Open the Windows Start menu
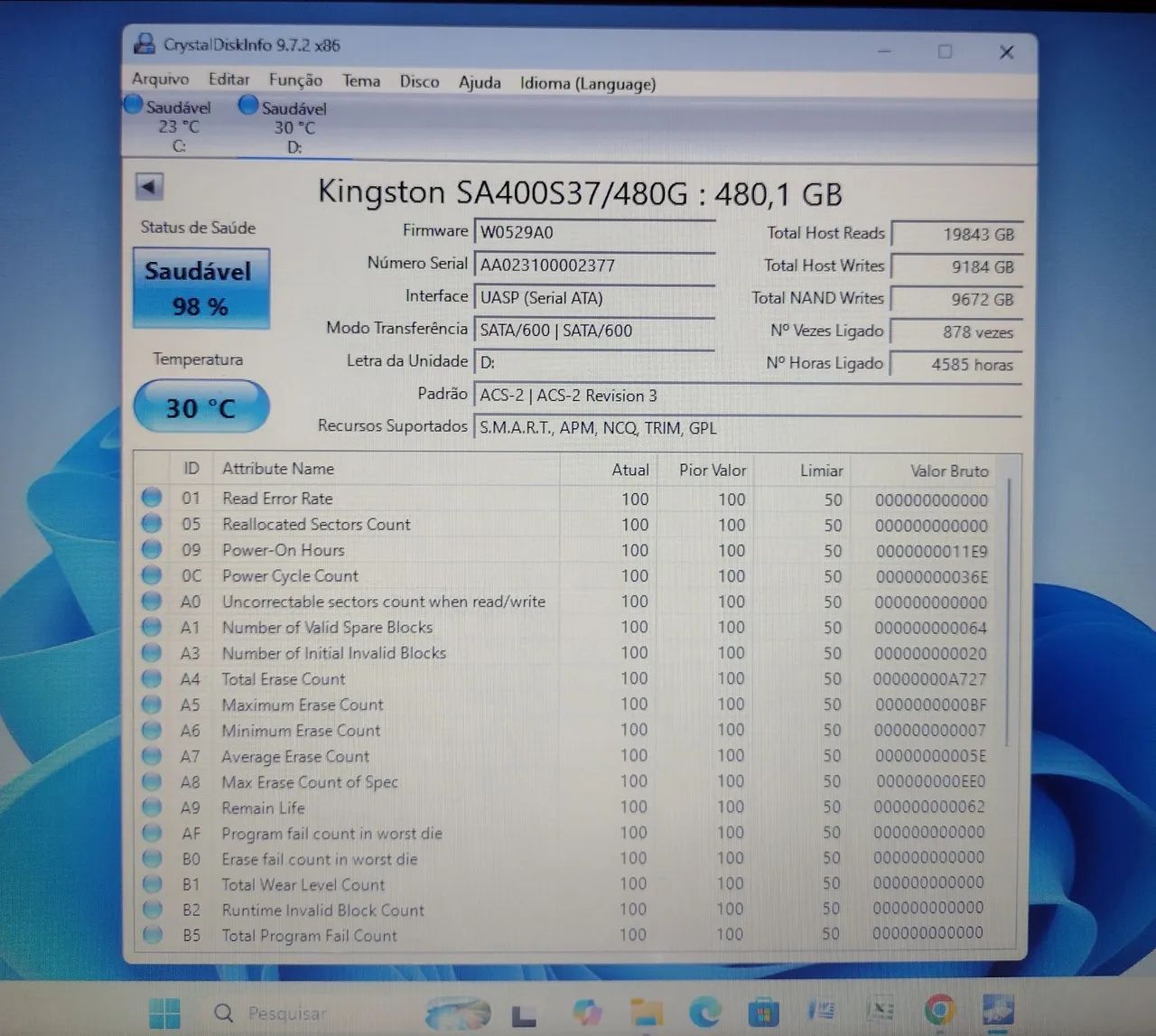 click(163, 1013)
